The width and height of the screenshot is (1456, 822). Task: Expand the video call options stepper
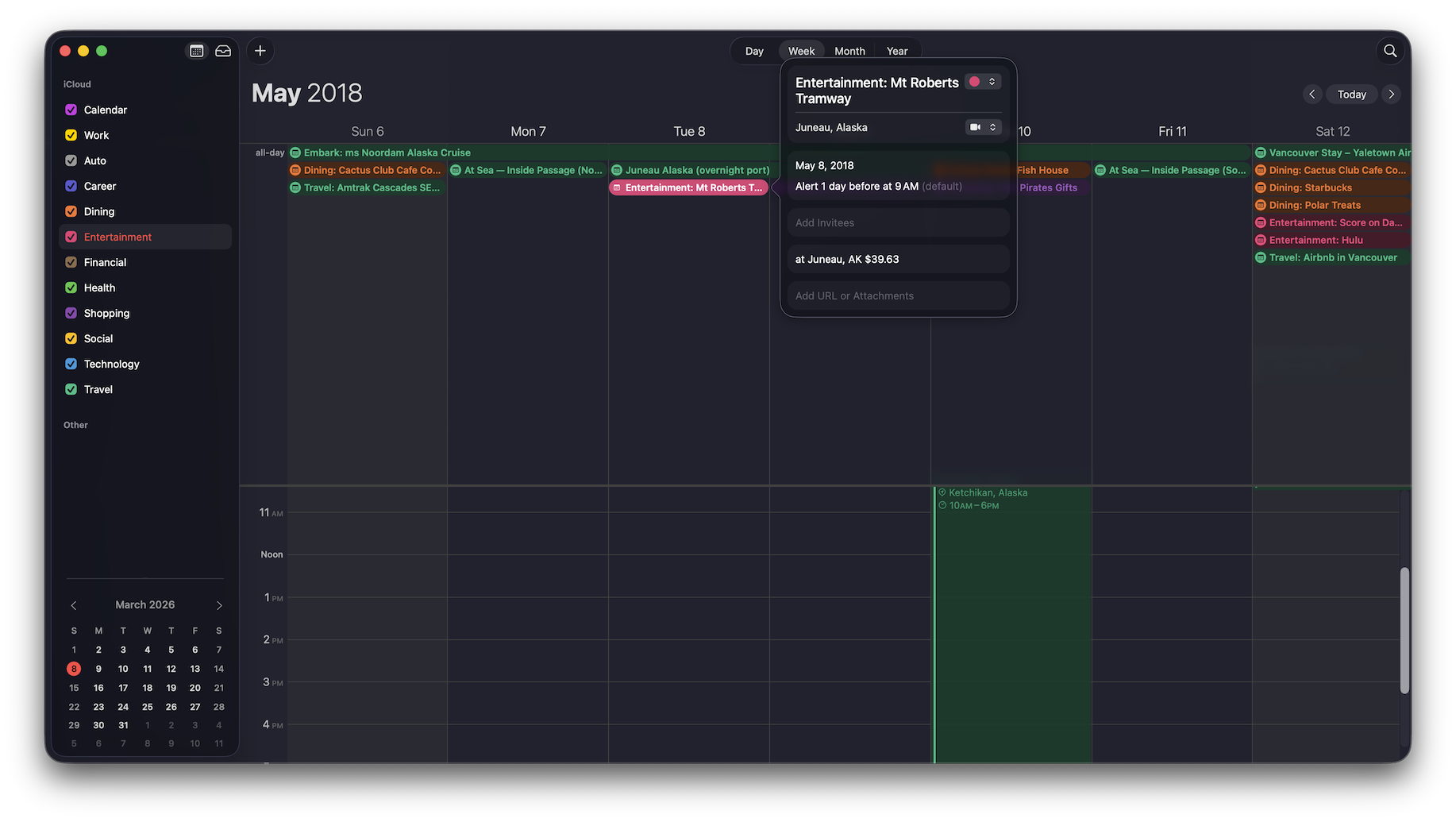tap(992, 127)
